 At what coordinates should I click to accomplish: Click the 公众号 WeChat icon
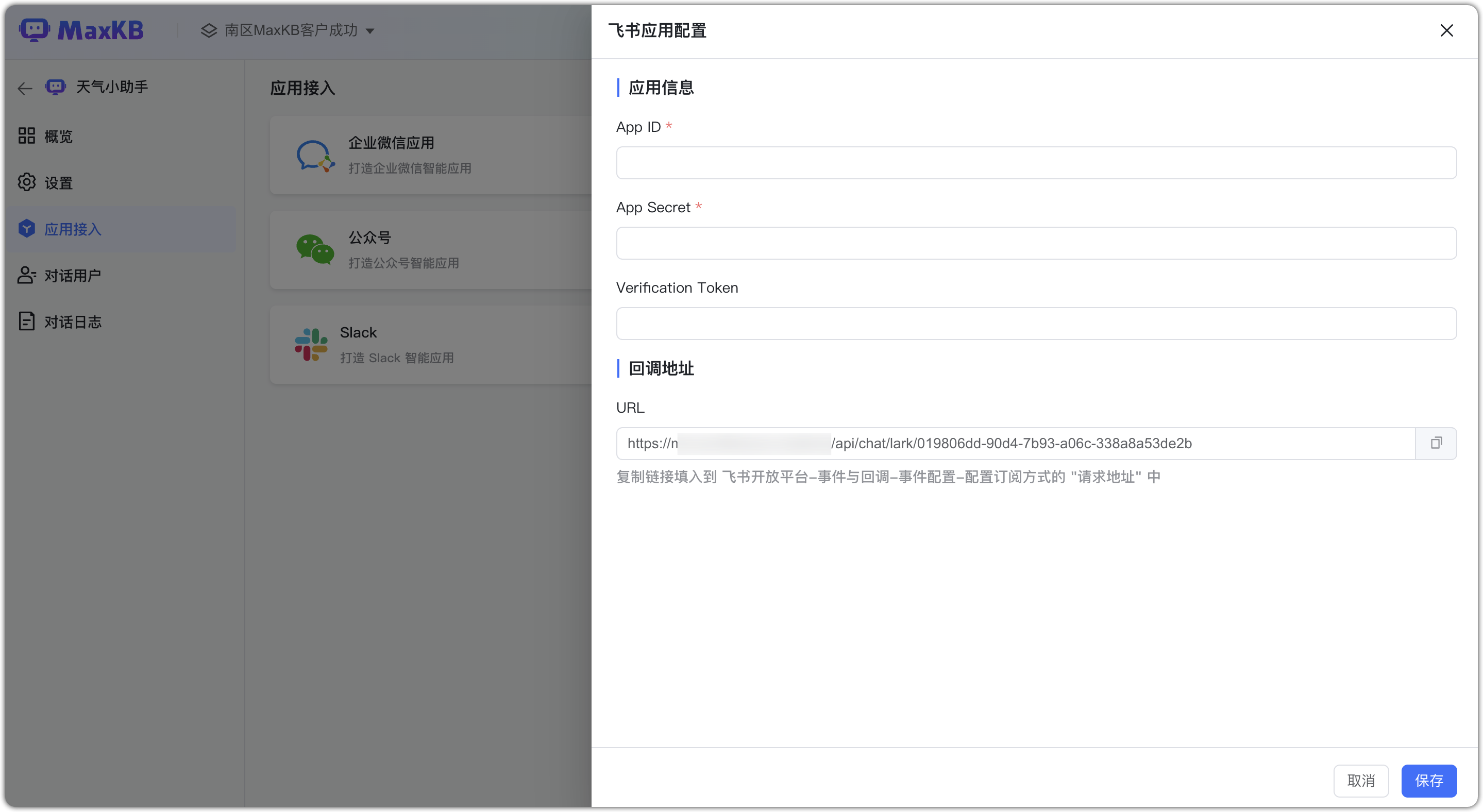[x=314, y=249]
